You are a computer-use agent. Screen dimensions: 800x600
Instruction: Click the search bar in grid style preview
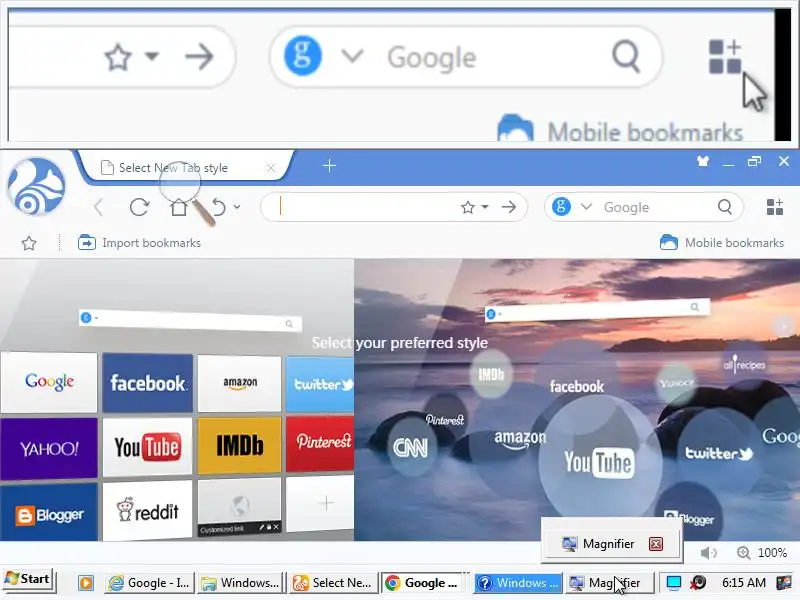[x=190, y=321]
